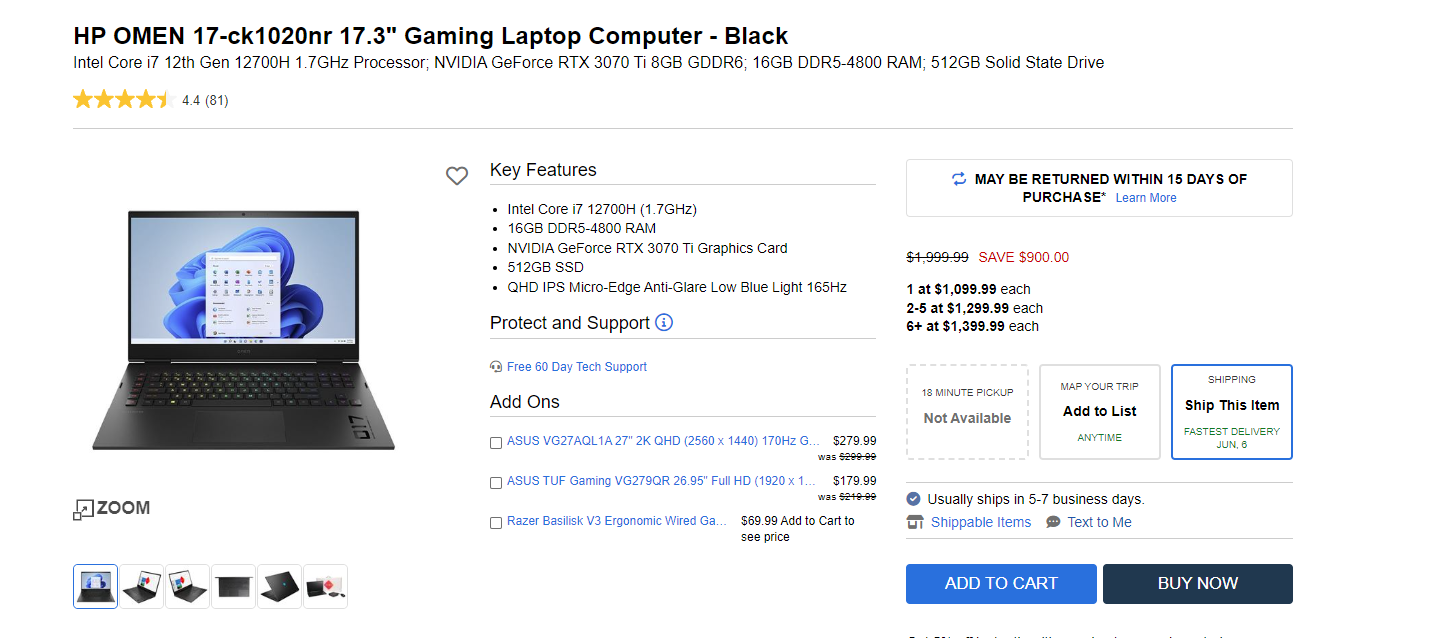View the laptop rear lid thumbnail
Screen dimensions: 1453x638
point(279,586)
